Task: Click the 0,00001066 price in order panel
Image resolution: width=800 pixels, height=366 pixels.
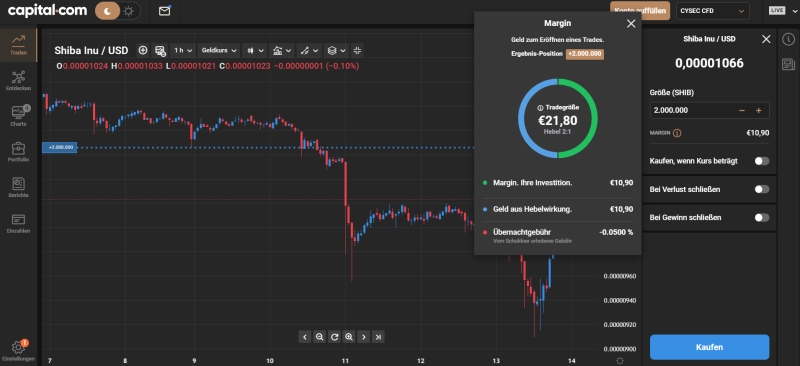Action: pos(709,63)
